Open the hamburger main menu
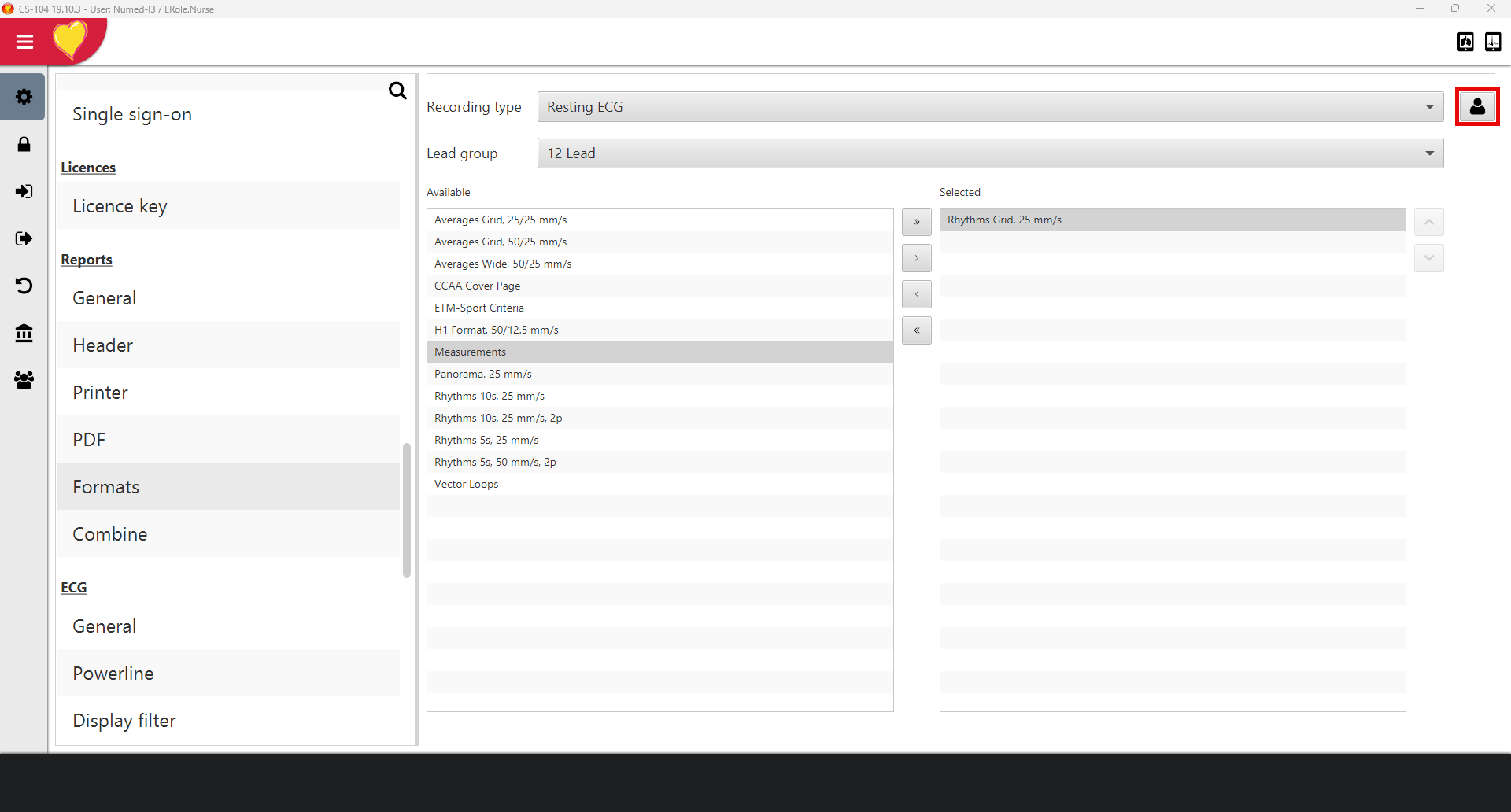 click(24, 42)
